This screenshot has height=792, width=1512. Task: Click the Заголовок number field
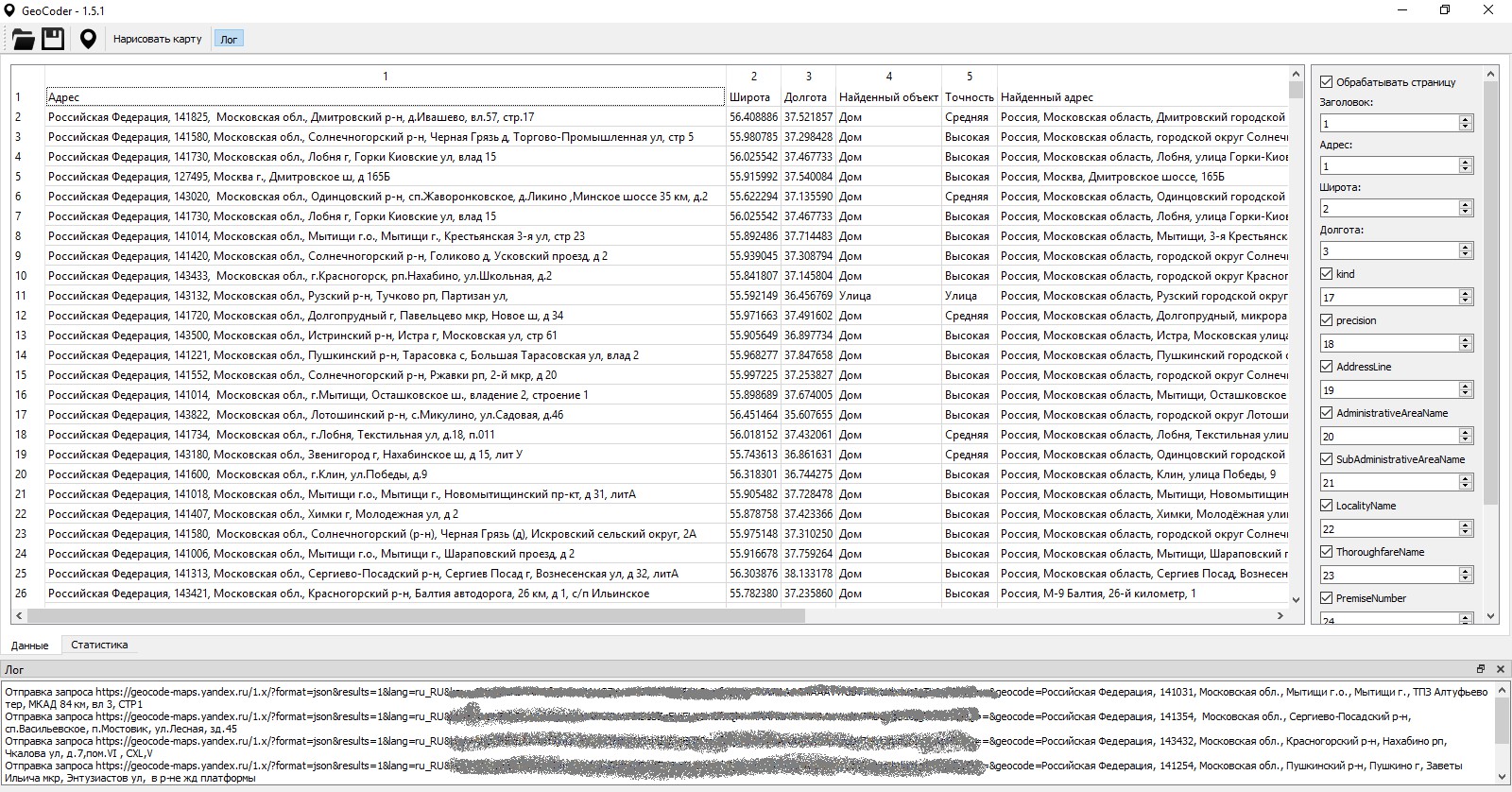tap(1389, 123)
